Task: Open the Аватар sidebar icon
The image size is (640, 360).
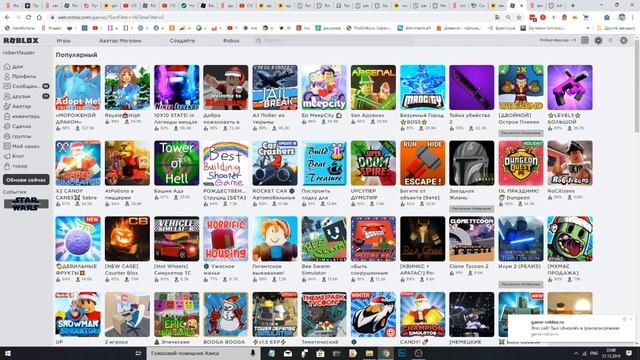Action: [7, 106]
